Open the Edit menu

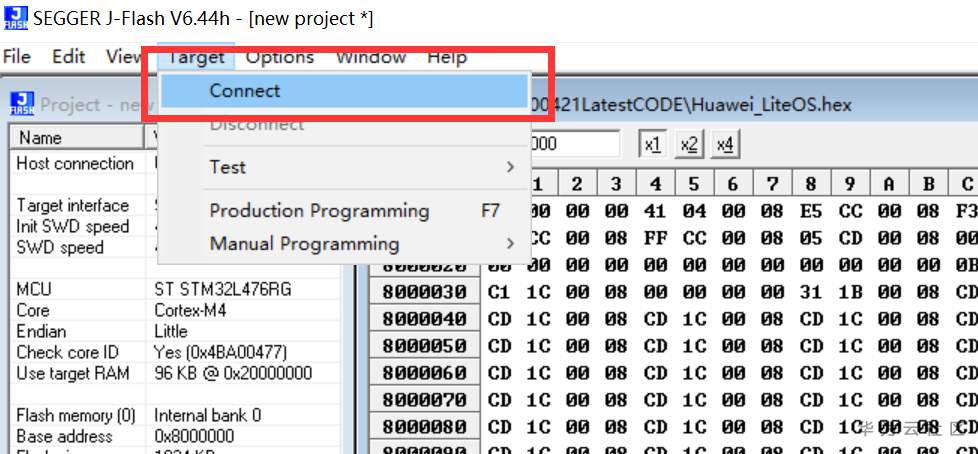[x=68, y=57]
